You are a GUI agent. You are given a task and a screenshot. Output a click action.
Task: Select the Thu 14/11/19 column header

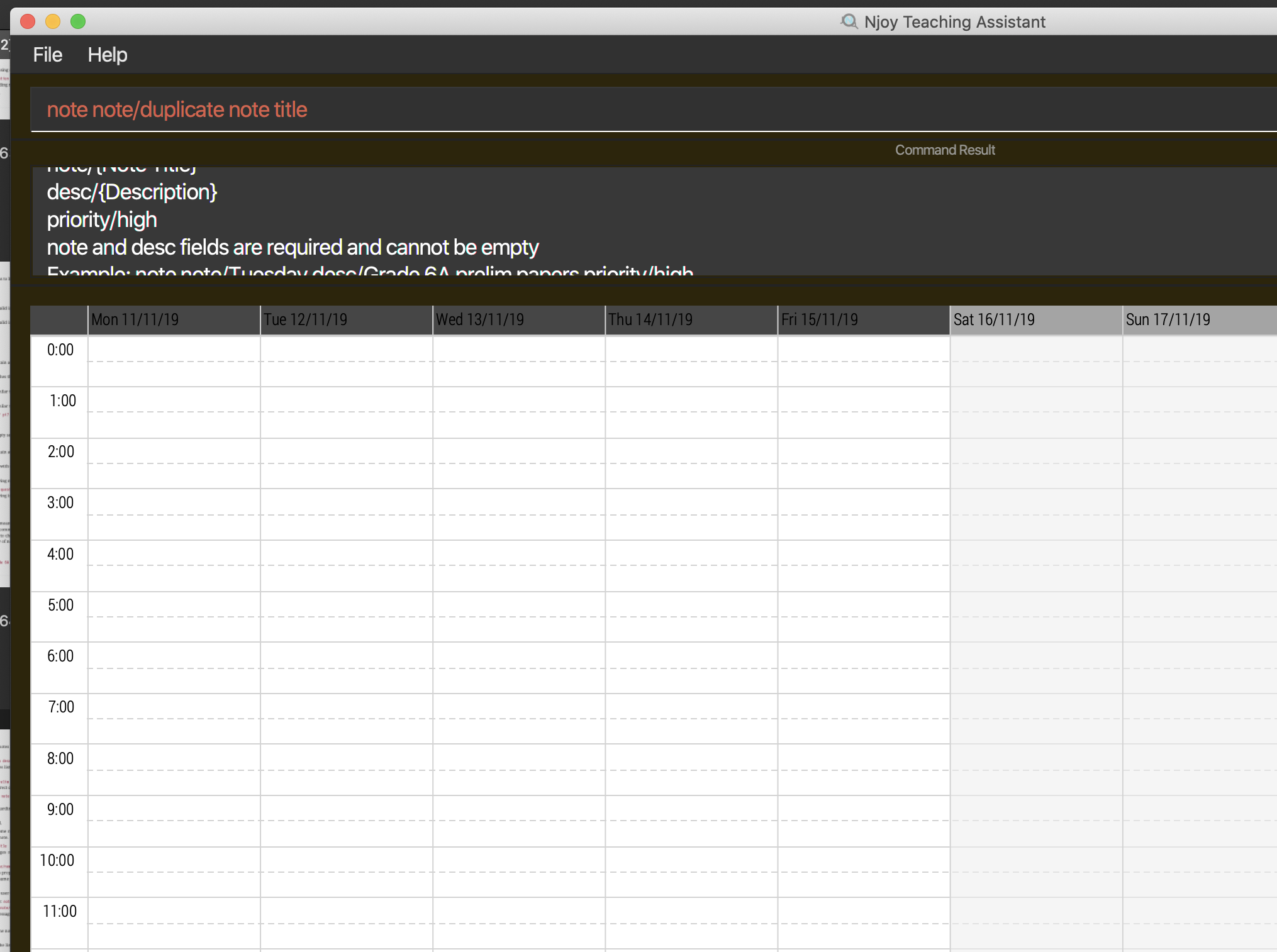coord(691,319)
